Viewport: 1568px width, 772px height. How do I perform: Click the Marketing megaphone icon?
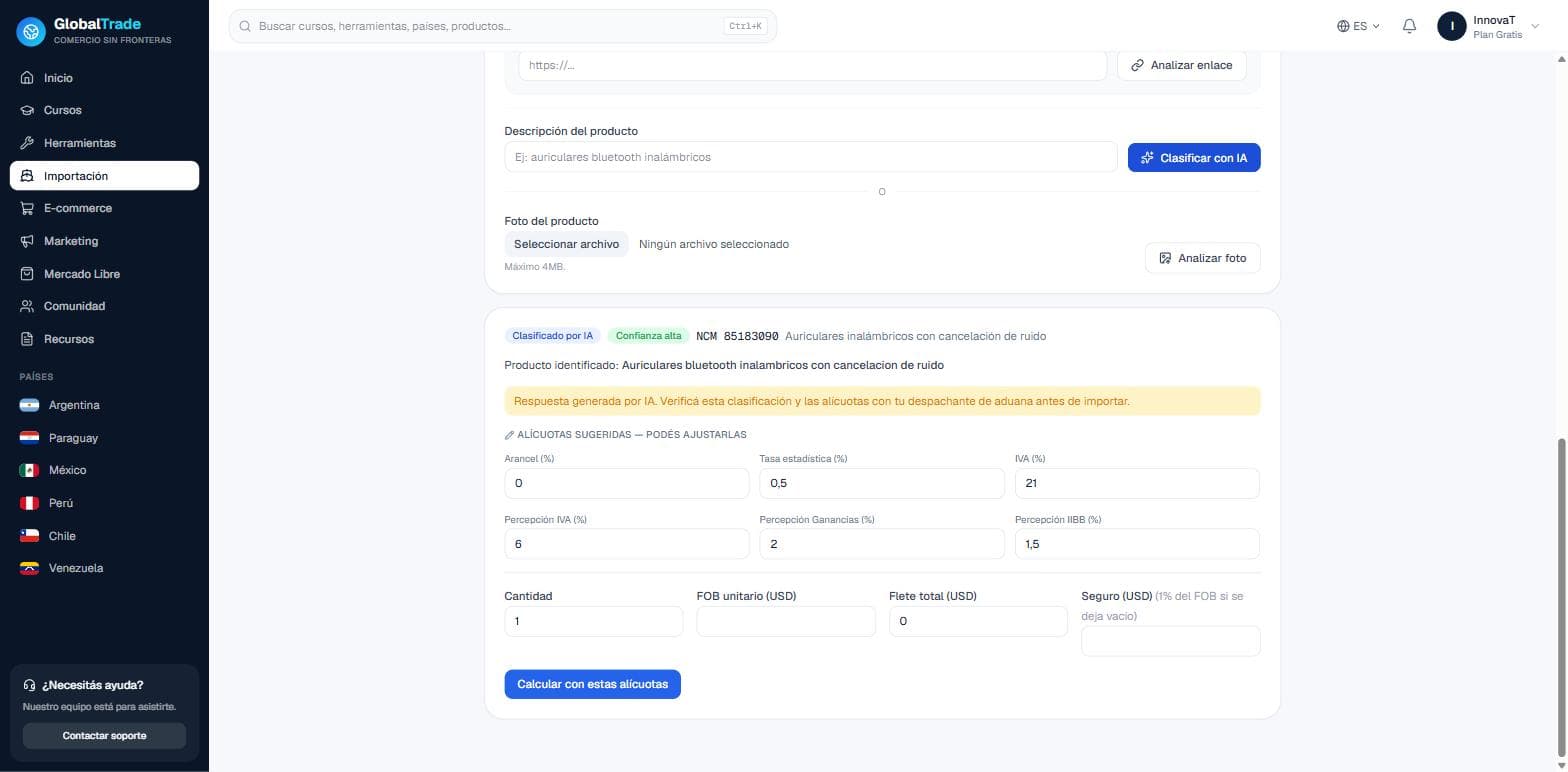(27, 241)
